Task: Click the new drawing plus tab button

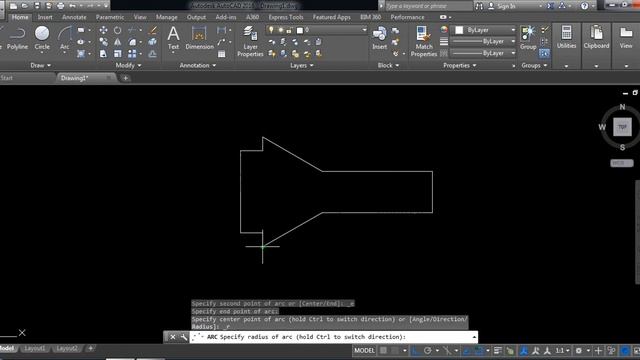Action: (126, 78)
